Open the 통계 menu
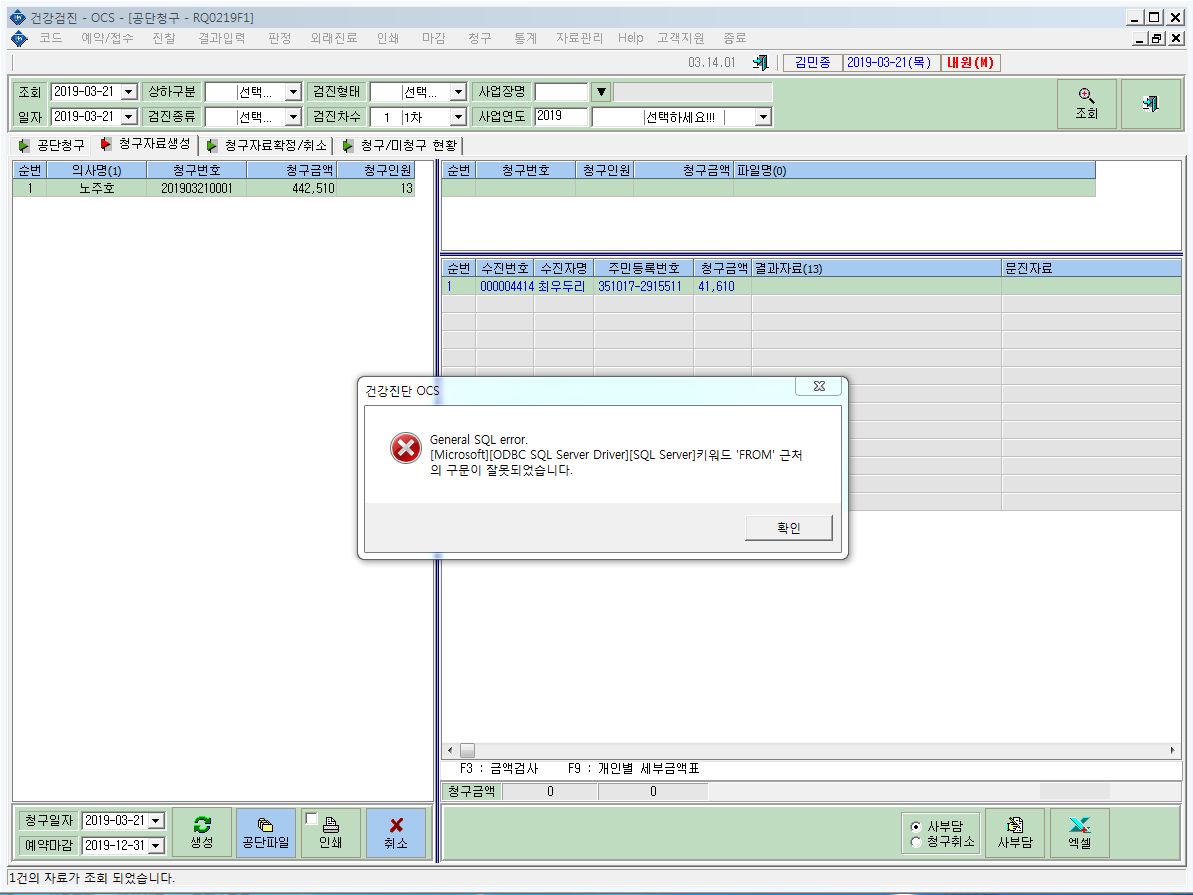1193x895 pixels. 525,38
